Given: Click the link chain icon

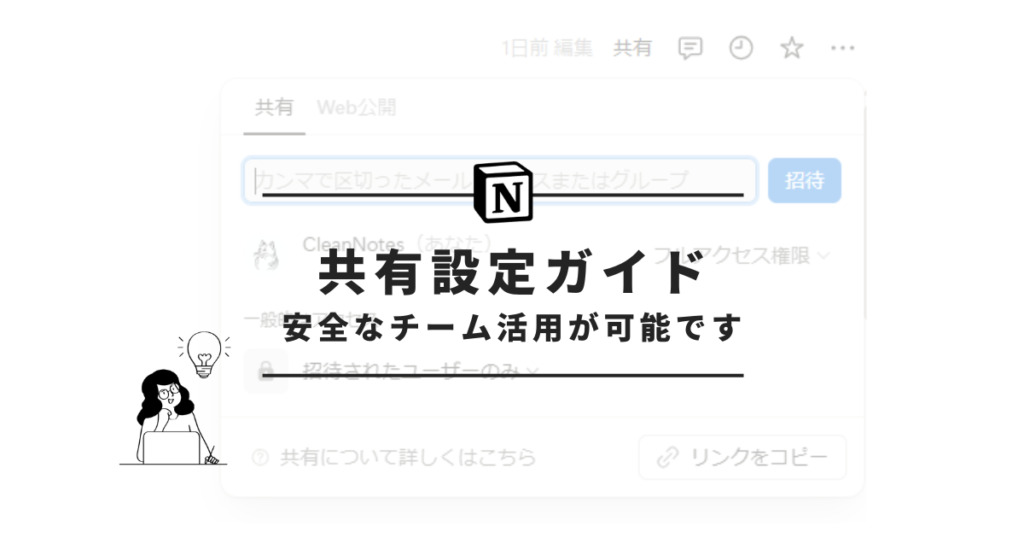Looking at the screenshot, I should 667,457.
